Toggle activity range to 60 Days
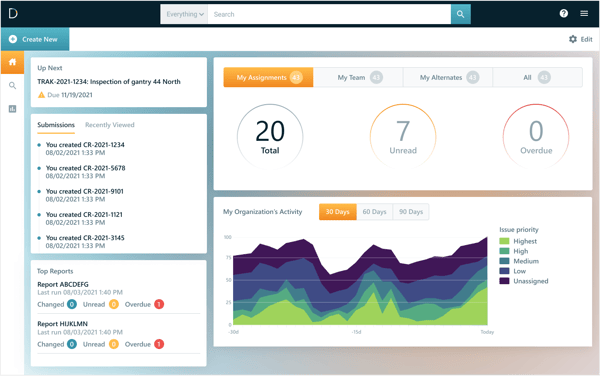The image size is (600, 376). [374, 212]
